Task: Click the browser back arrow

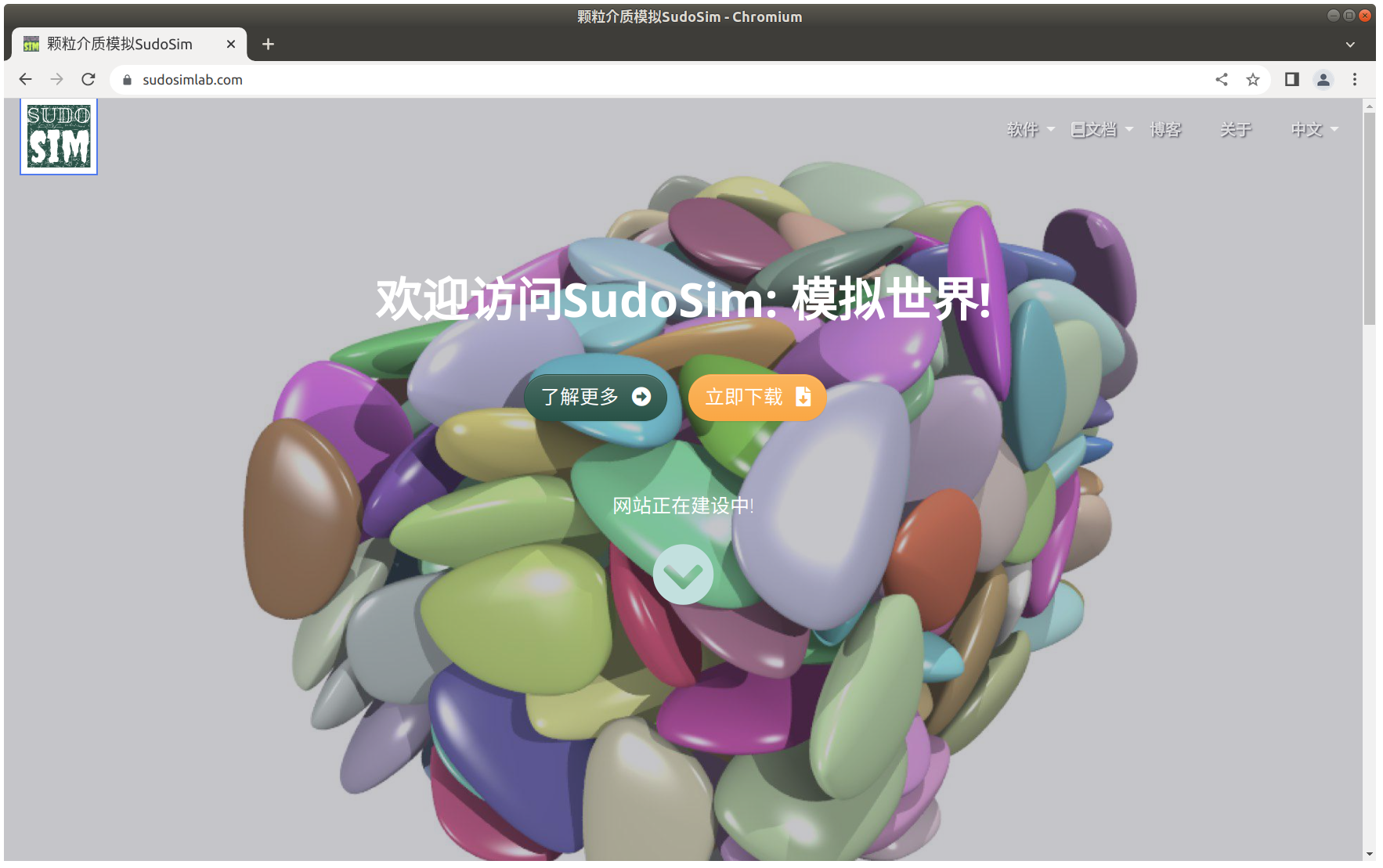Action: tap(25, 79)
